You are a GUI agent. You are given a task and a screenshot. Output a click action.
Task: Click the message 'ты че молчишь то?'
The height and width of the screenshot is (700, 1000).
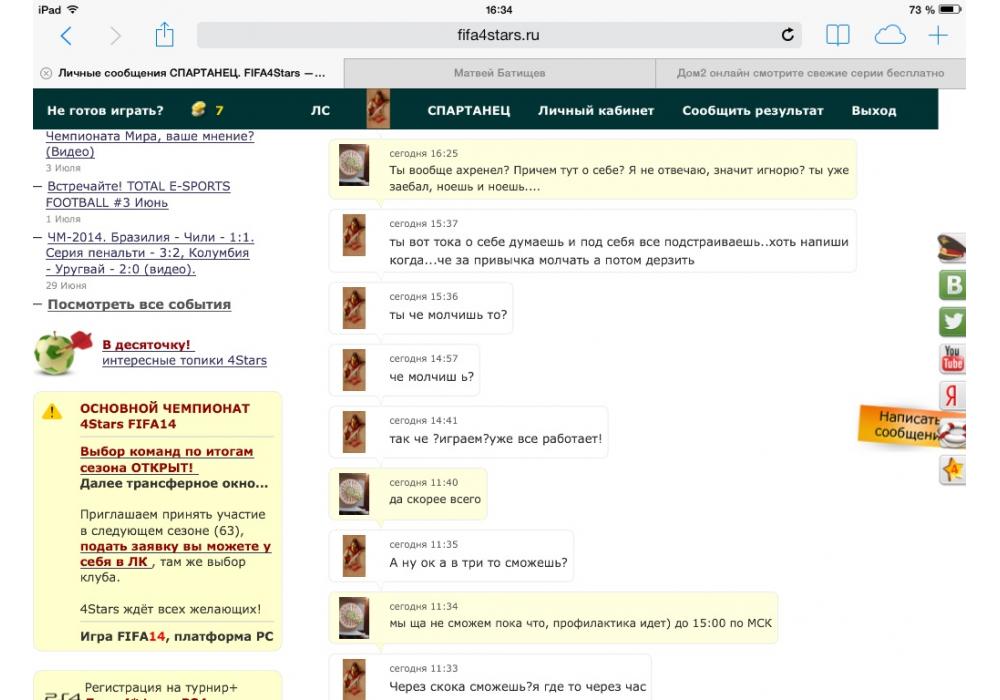click(x=448, y=315)
